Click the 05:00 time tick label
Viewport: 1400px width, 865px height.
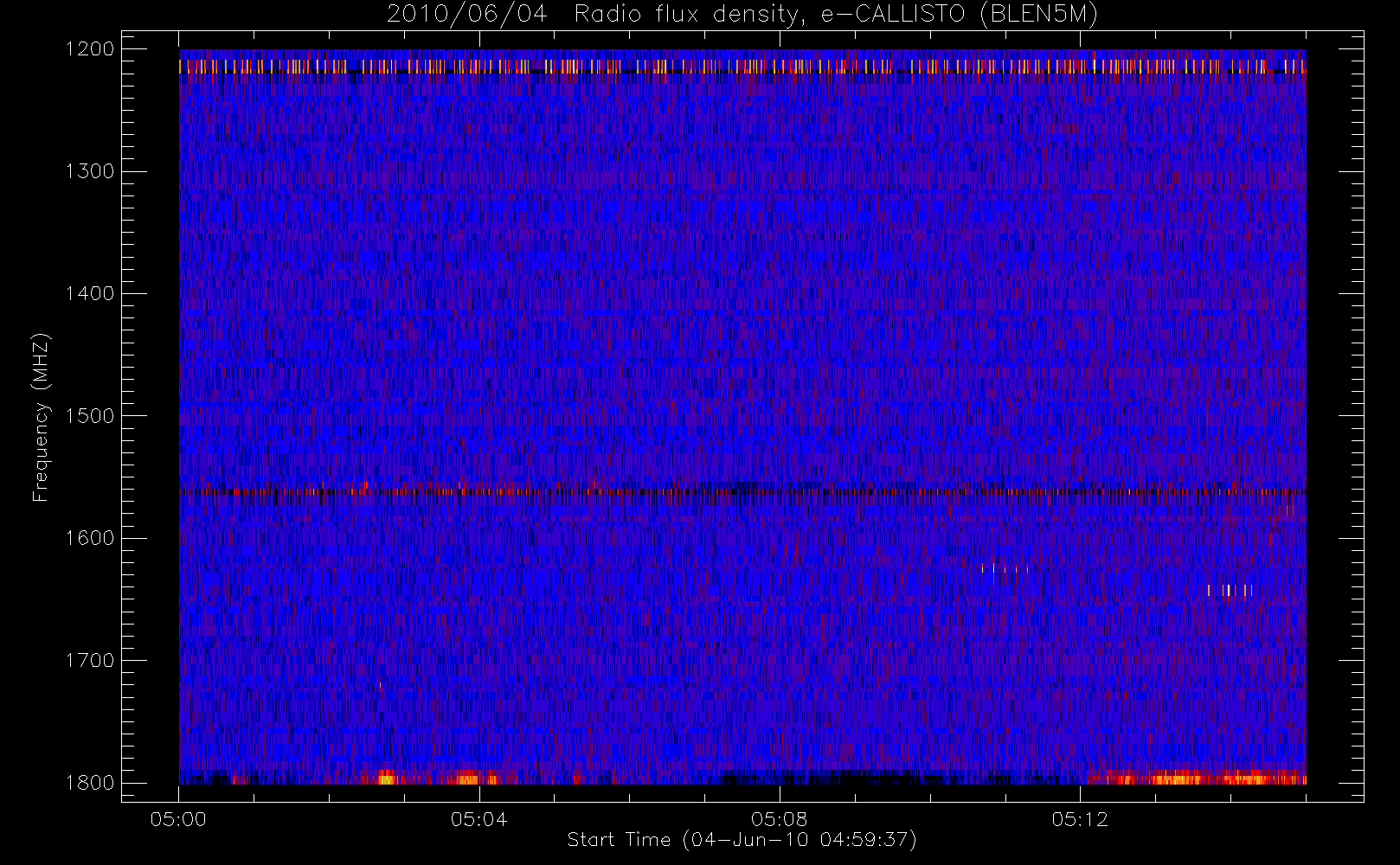(x=178, y=819)
